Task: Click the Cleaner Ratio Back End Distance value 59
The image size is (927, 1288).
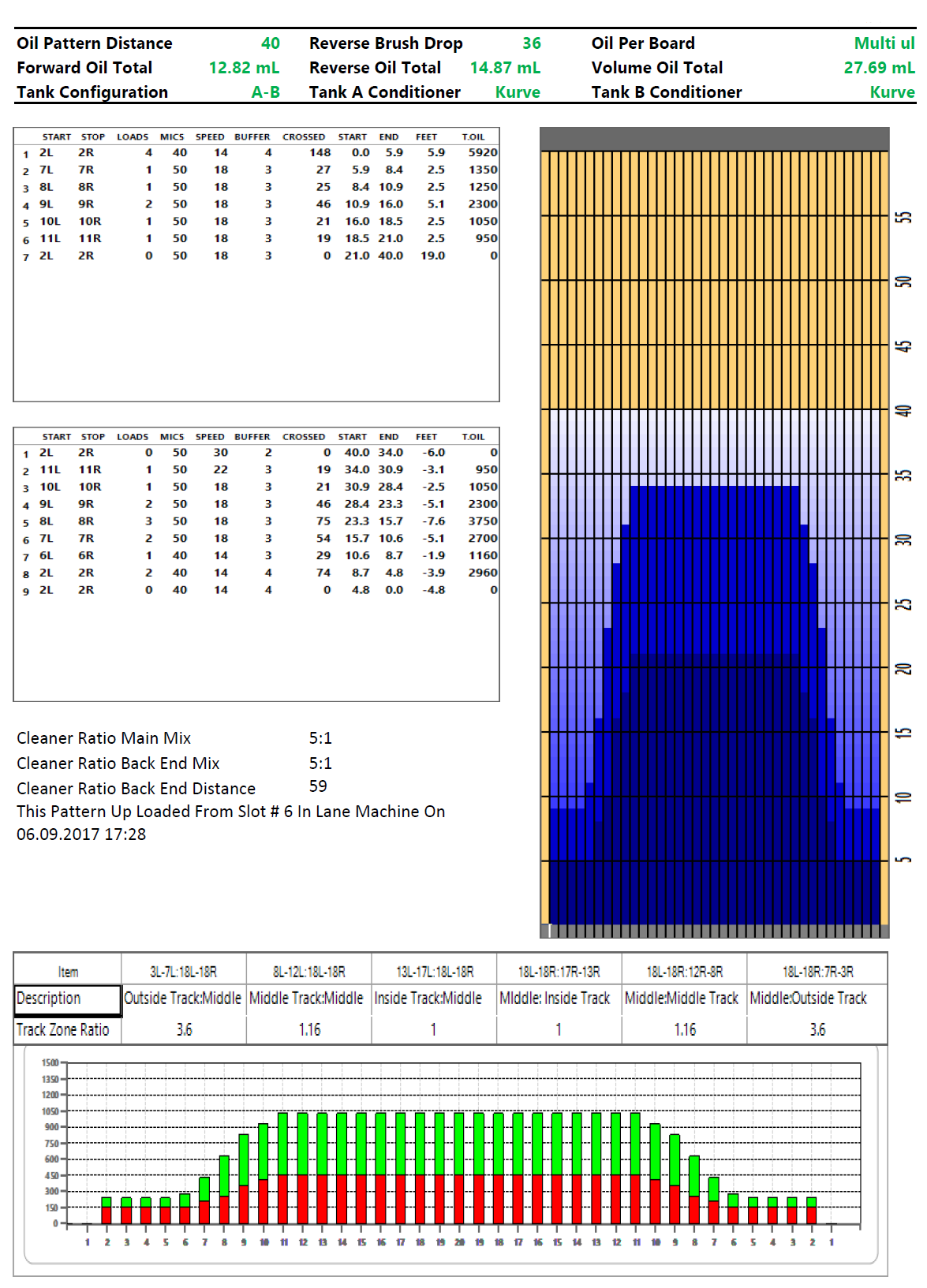Action: coord(318,786)
